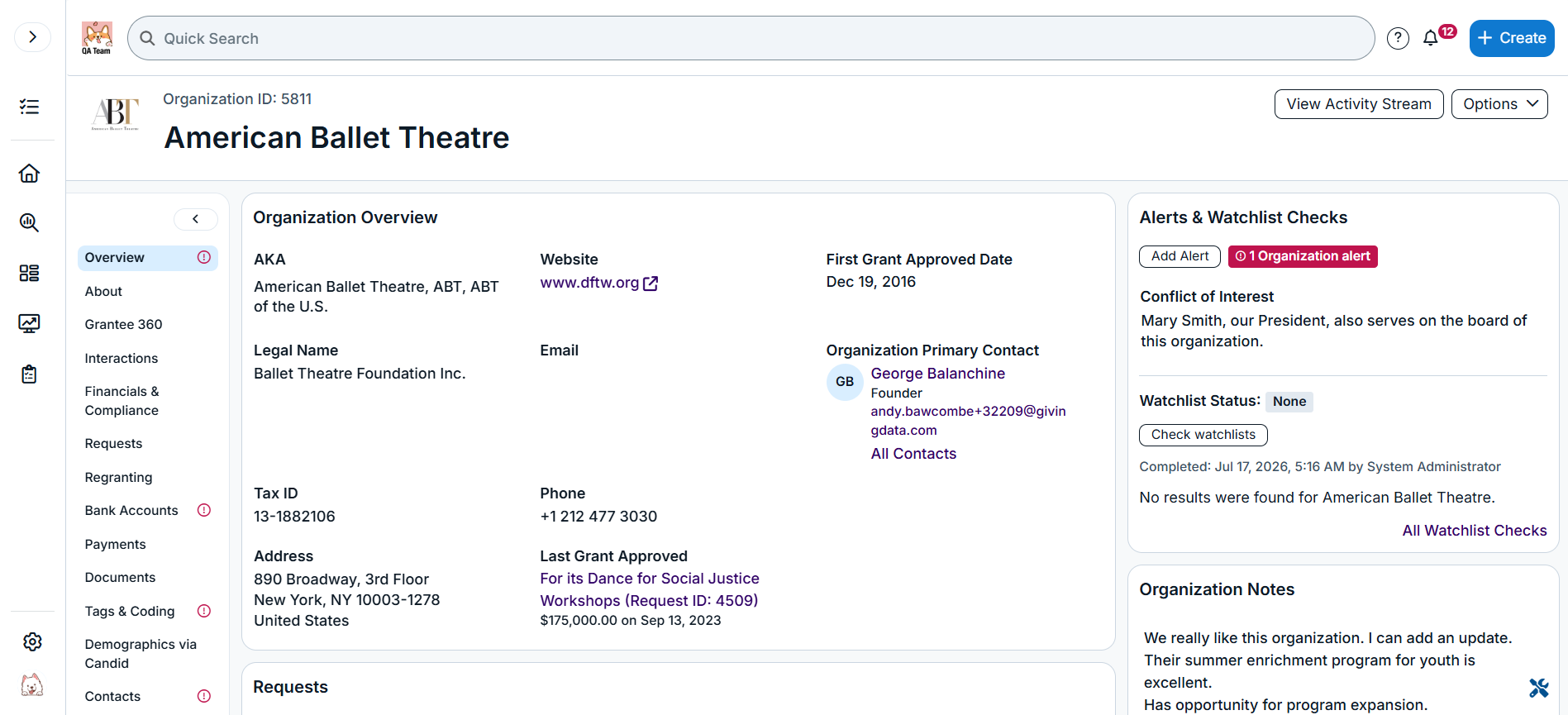Open the Requests section in sidebar
Image resolution: width=1568 pixels, height=715 pixels.
pyautogui.click(x=113, y=443)
